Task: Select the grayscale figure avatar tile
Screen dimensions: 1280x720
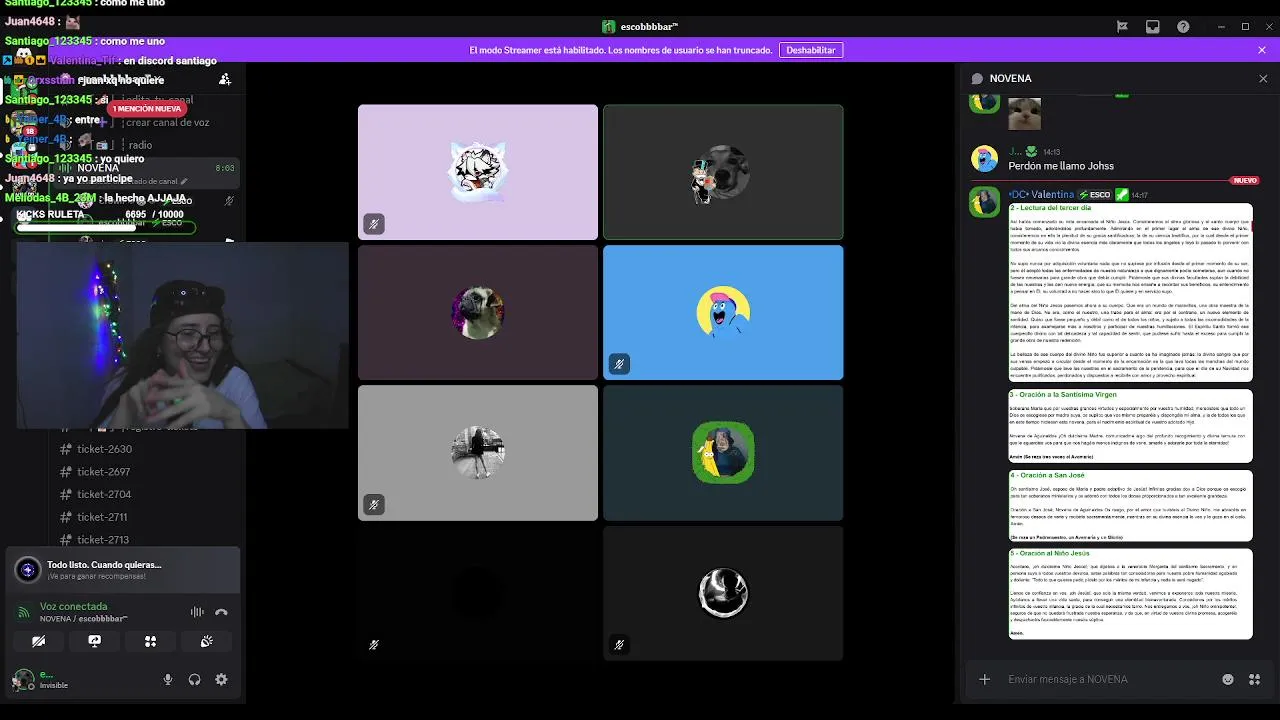Action: coord(478,453)
